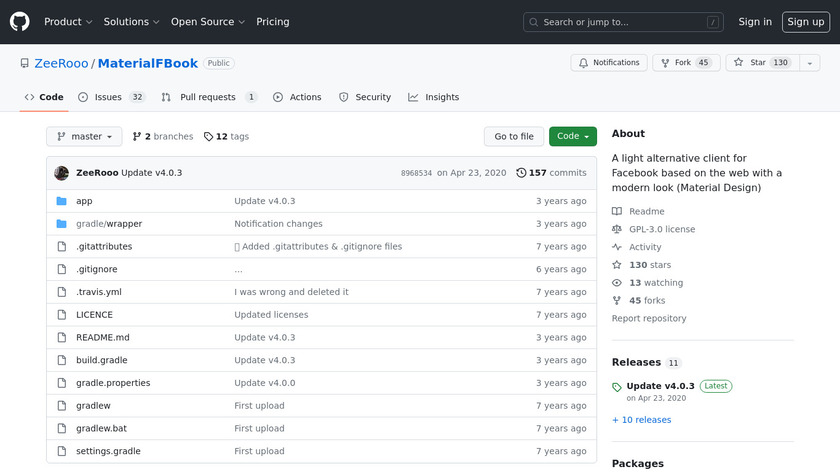
Task: Open the Update v4.0.3 release link
Action: tap(661, 386)
